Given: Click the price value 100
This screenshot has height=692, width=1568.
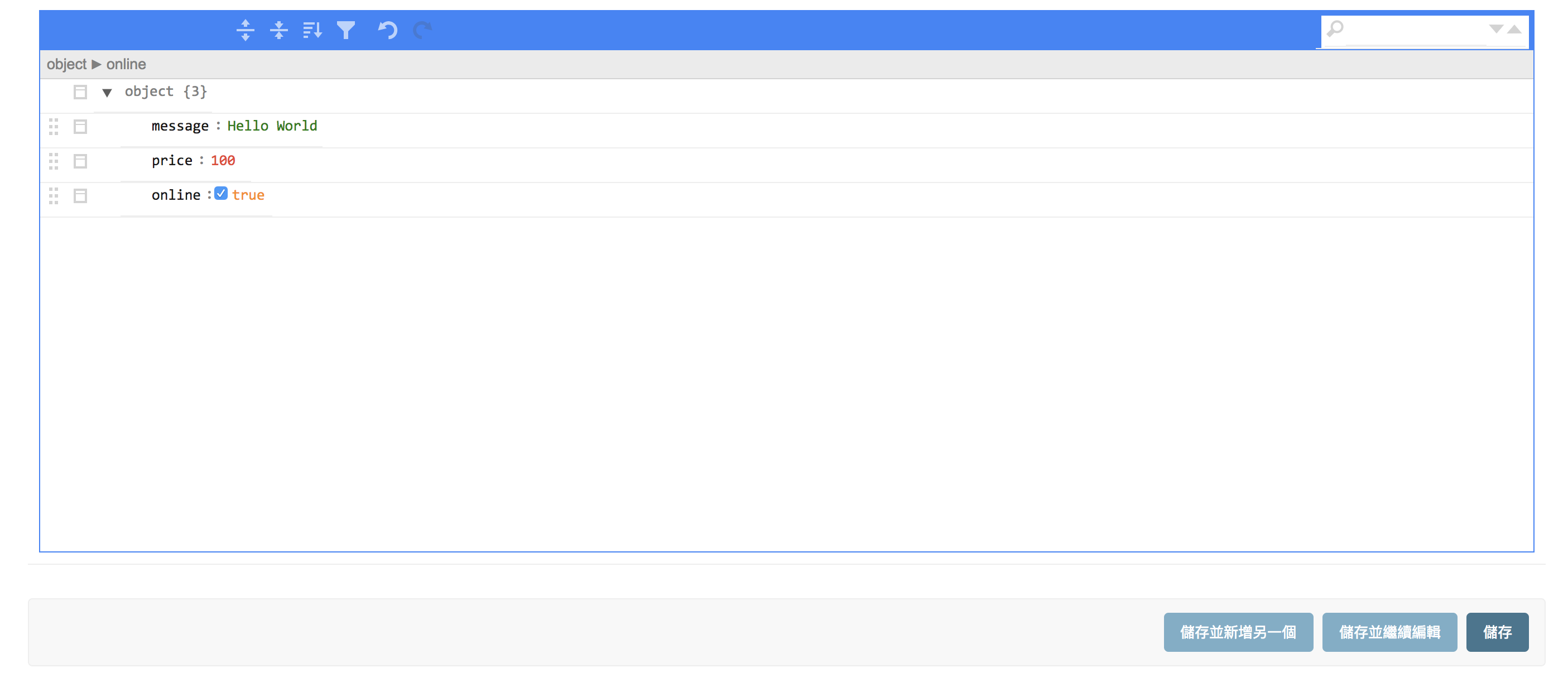Looking at the screenshot, I should [x=223, y=160].
